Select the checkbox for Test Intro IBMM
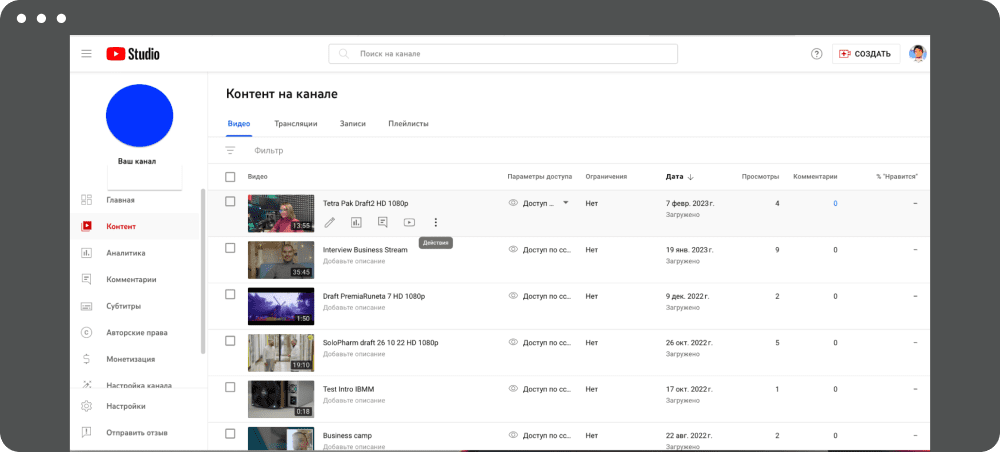Image resolution: width=1000 pixels, height=452 pixels. pos(230,387)
